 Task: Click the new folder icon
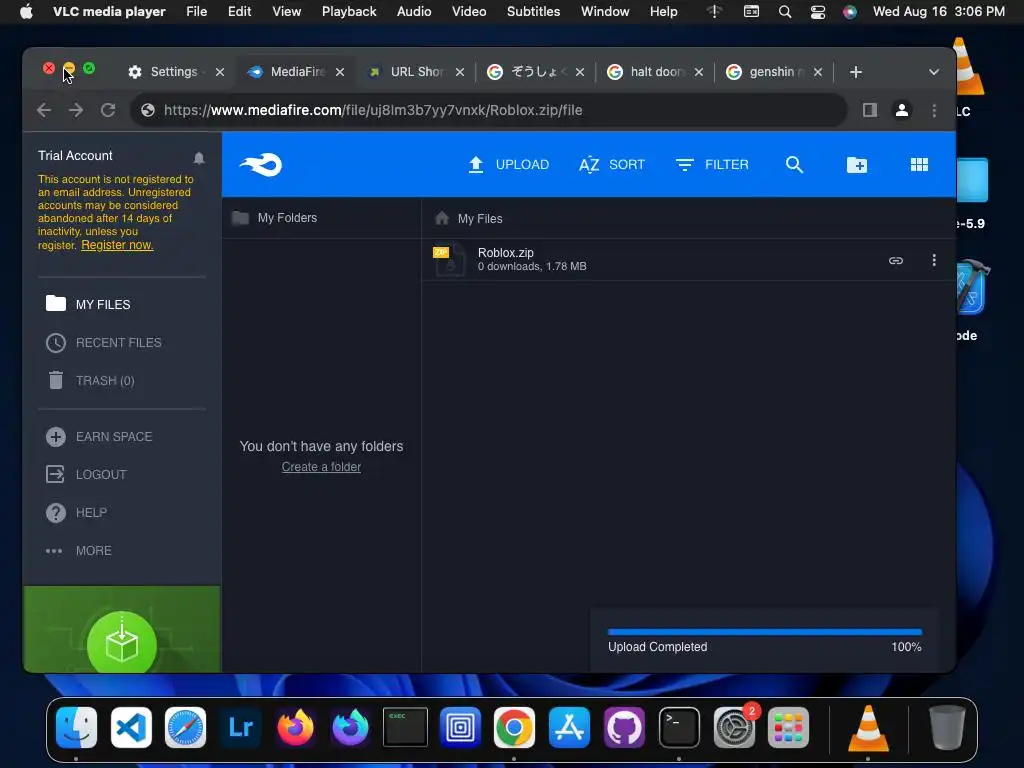click(x=857, y=165)
